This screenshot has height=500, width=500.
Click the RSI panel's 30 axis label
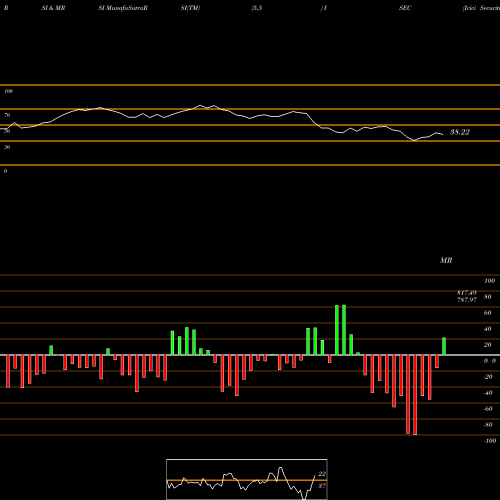pos(7,147)
